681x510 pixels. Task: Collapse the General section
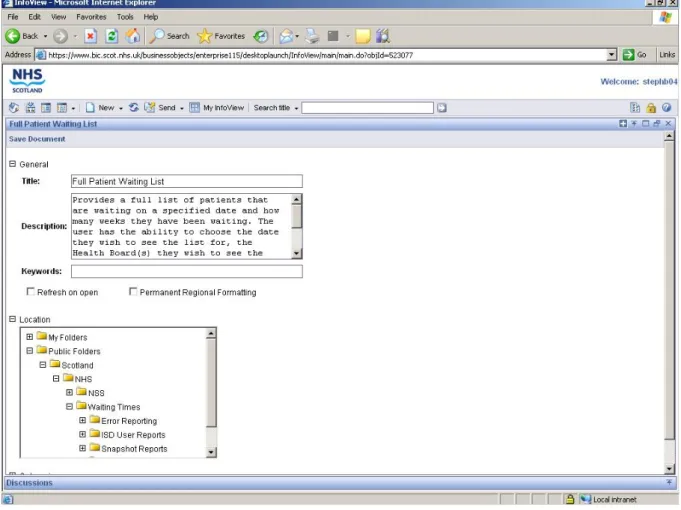[12, 164]
